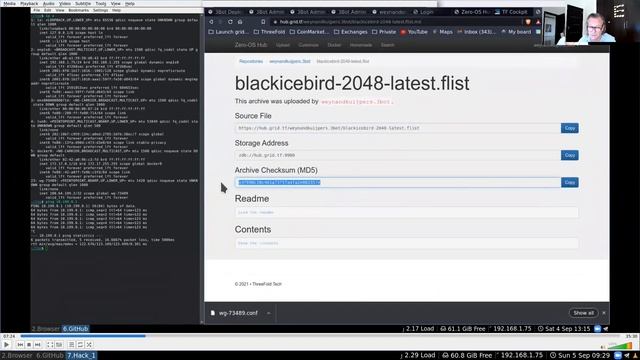Click weynandkuijpers.3bot breadcrumb link
640x360 pixels.
(290, 61)
